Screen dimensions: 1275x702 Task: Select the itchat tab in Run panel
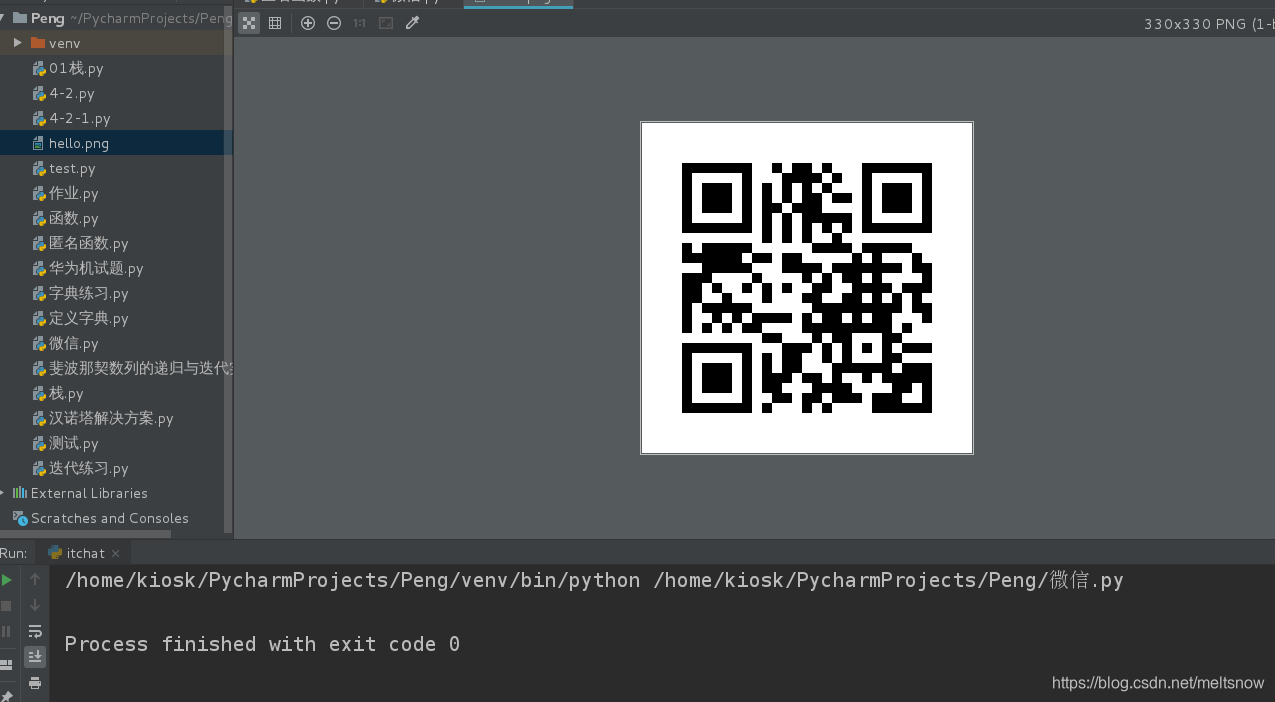click(85, 553)
